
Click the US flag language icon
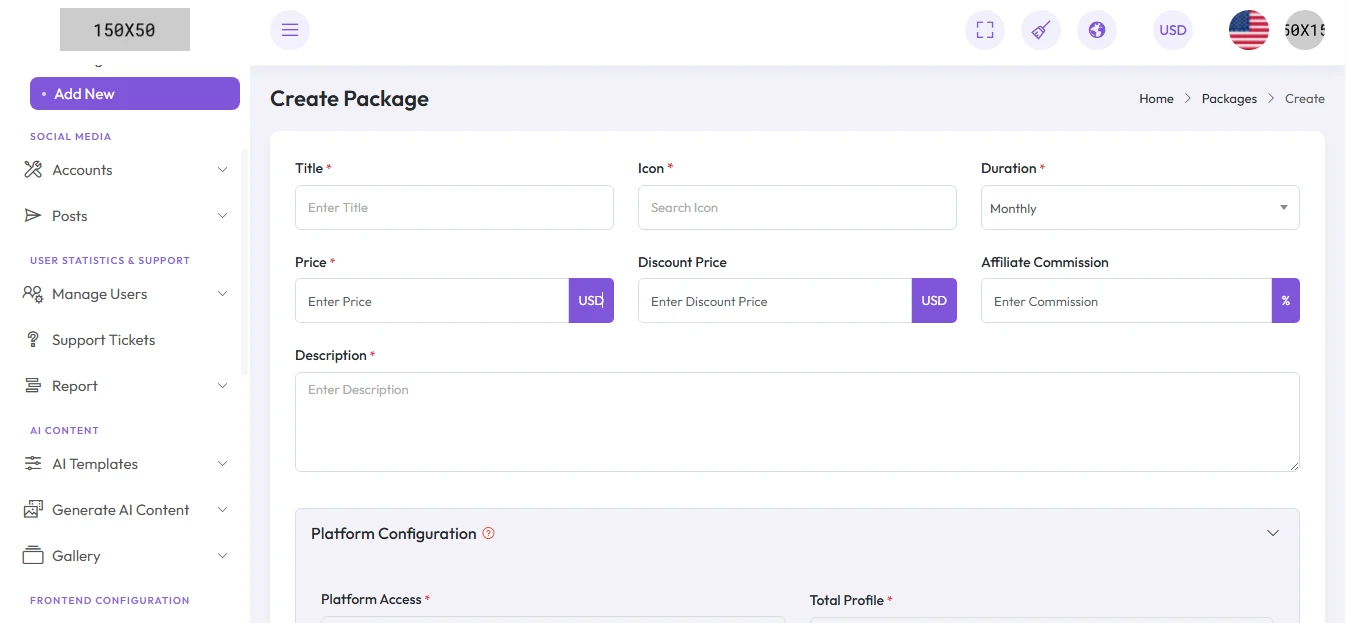[x=1248, y=30]
